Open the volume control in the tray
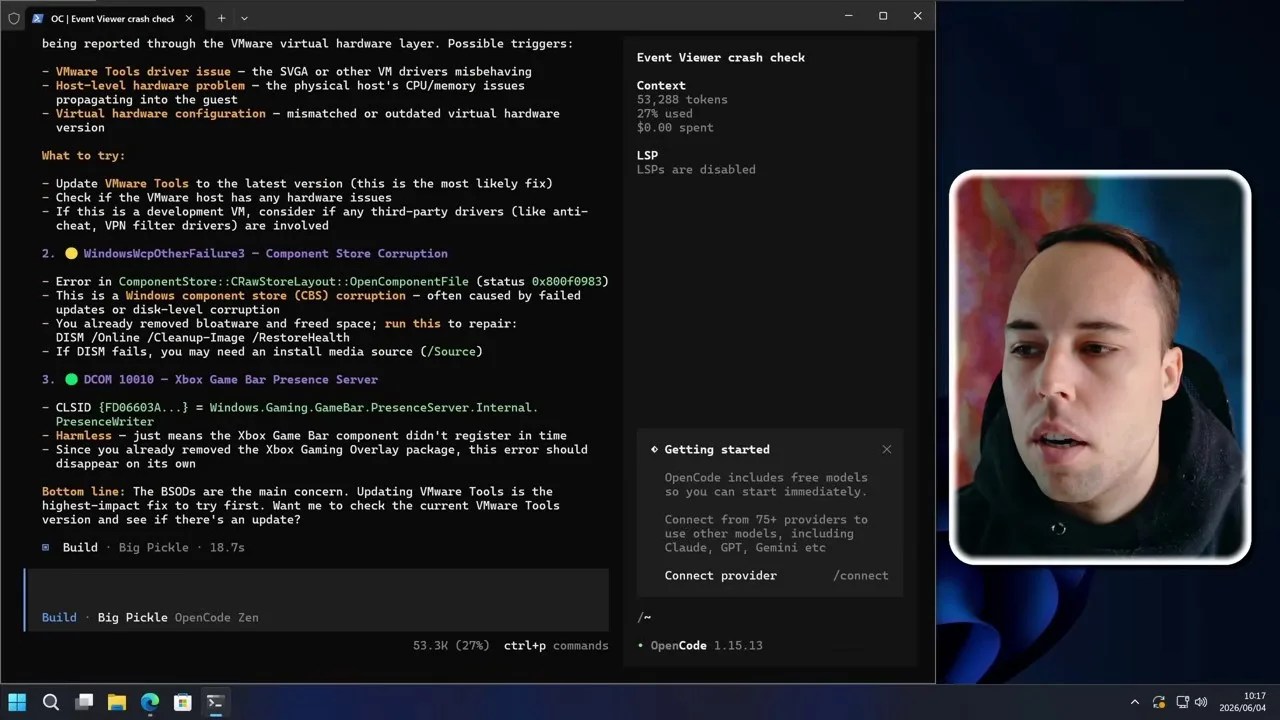Image resolution: width=1280 pixels, height=720 pixels. (1201, 702)
